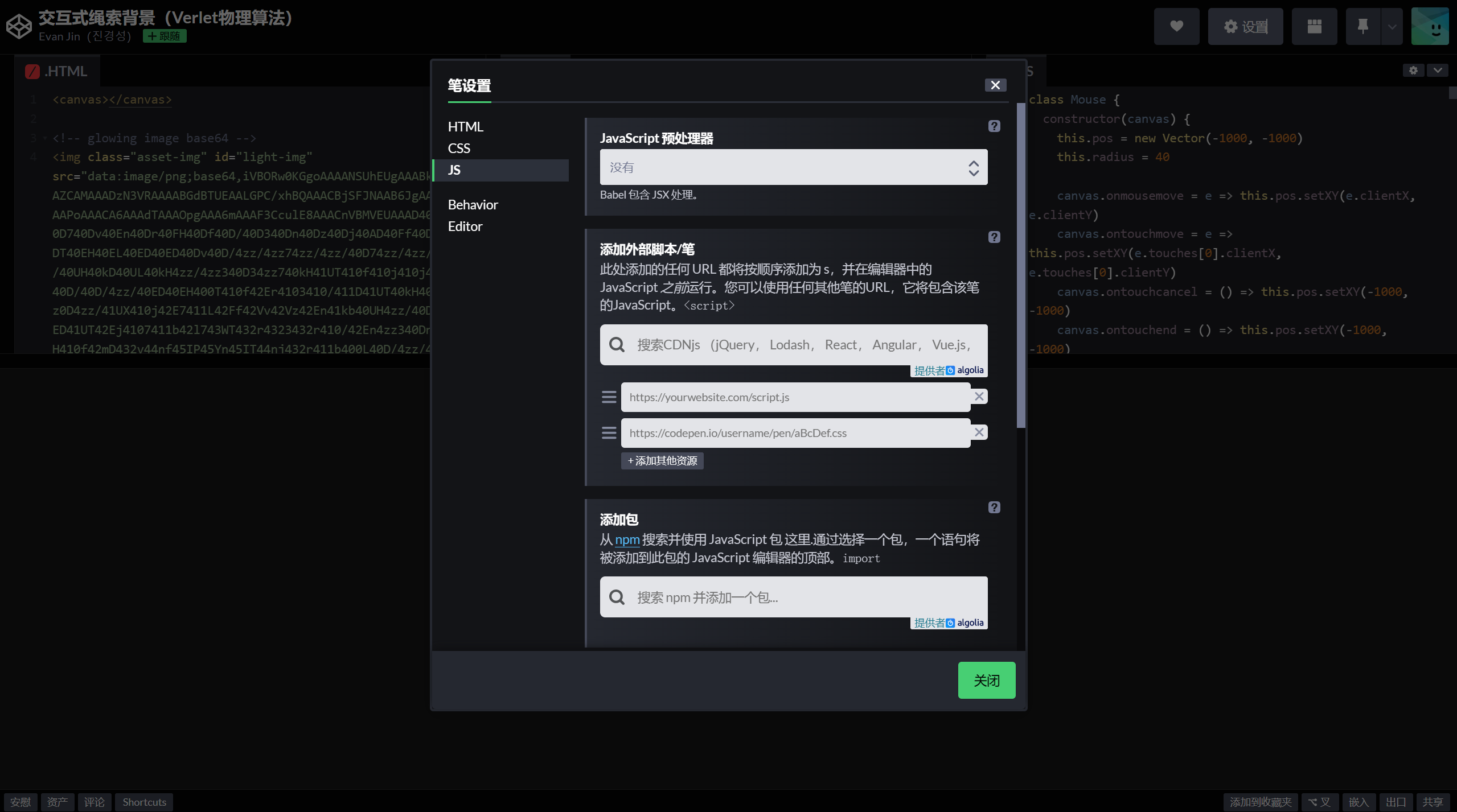Image resolution: width=1457 pixels, height=812 pixels.
Task: Click the npm package search field
Action: (x=793, y=597)
